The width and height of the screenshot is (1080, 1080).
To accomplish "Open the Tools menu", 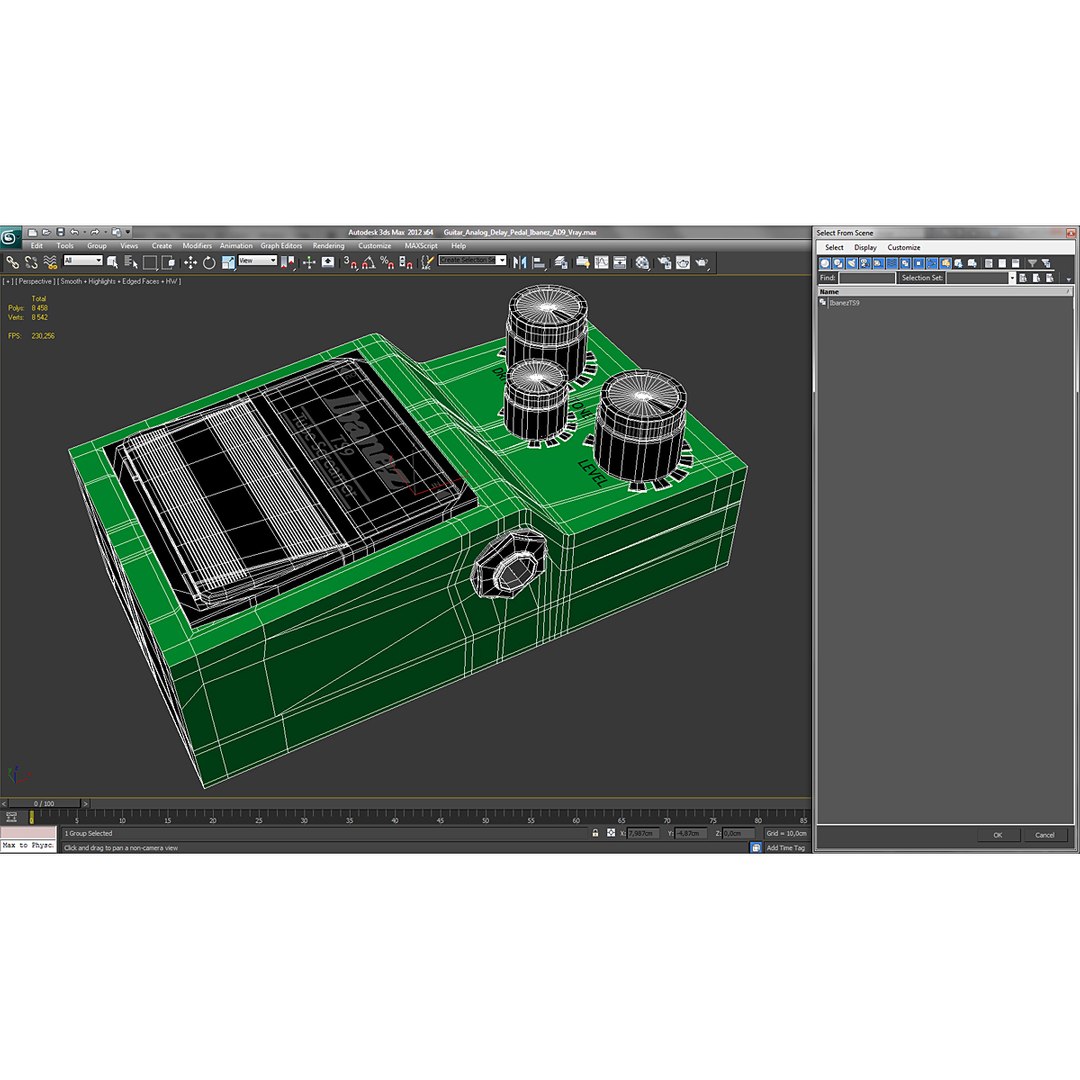I will 65,246.
